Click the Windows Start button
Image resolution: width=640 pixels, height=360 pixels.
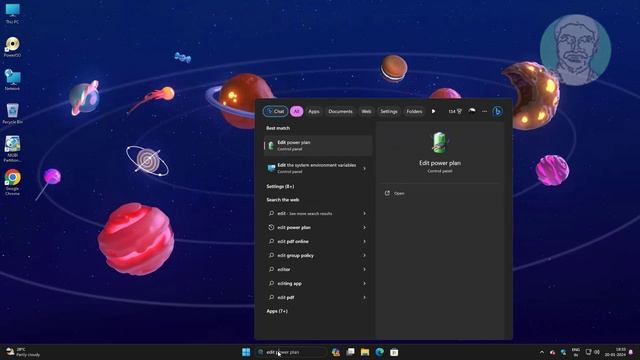(246, 352)
